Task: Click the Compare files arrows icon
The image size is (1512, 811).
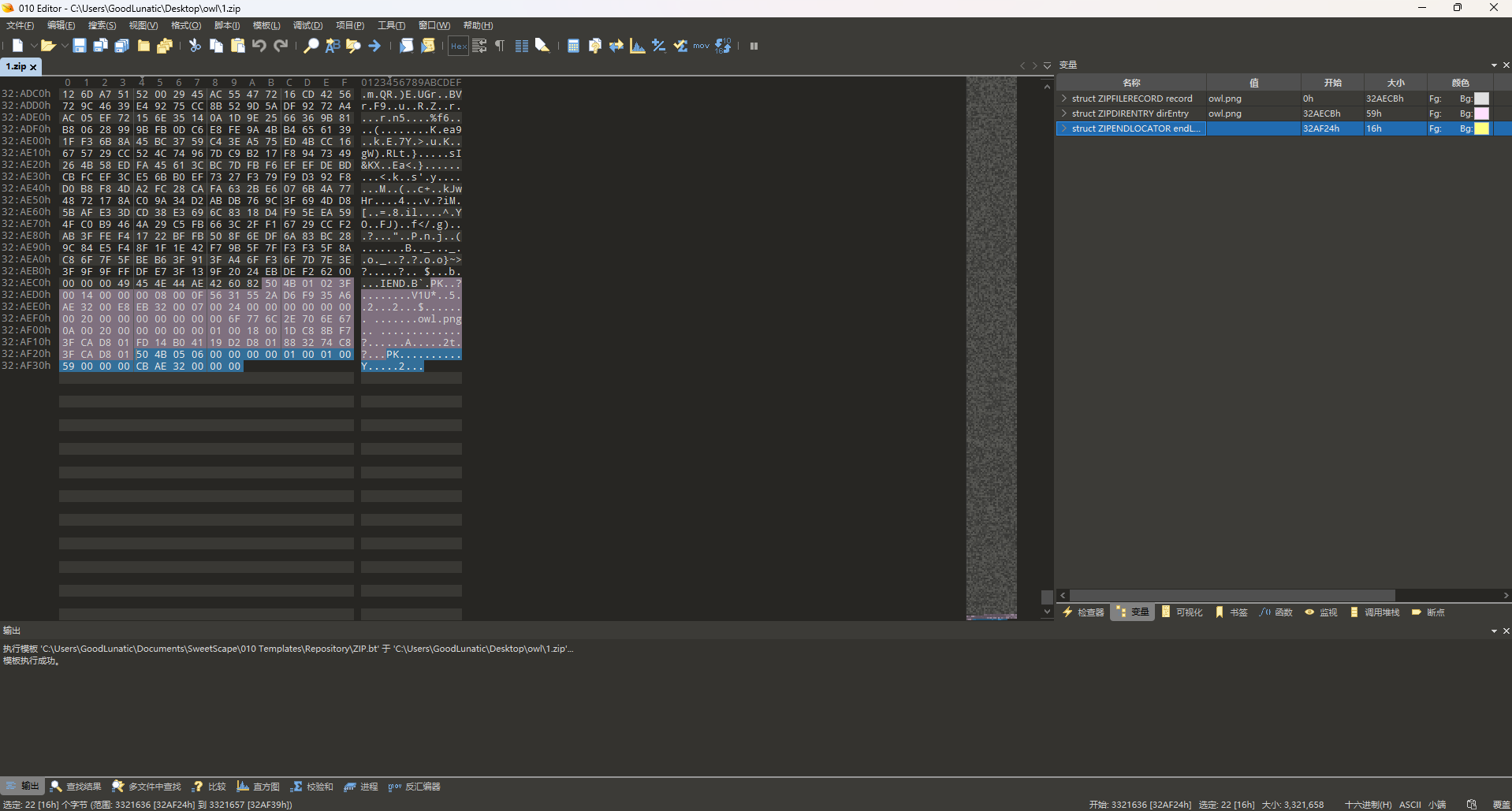Action: (616, 46)
